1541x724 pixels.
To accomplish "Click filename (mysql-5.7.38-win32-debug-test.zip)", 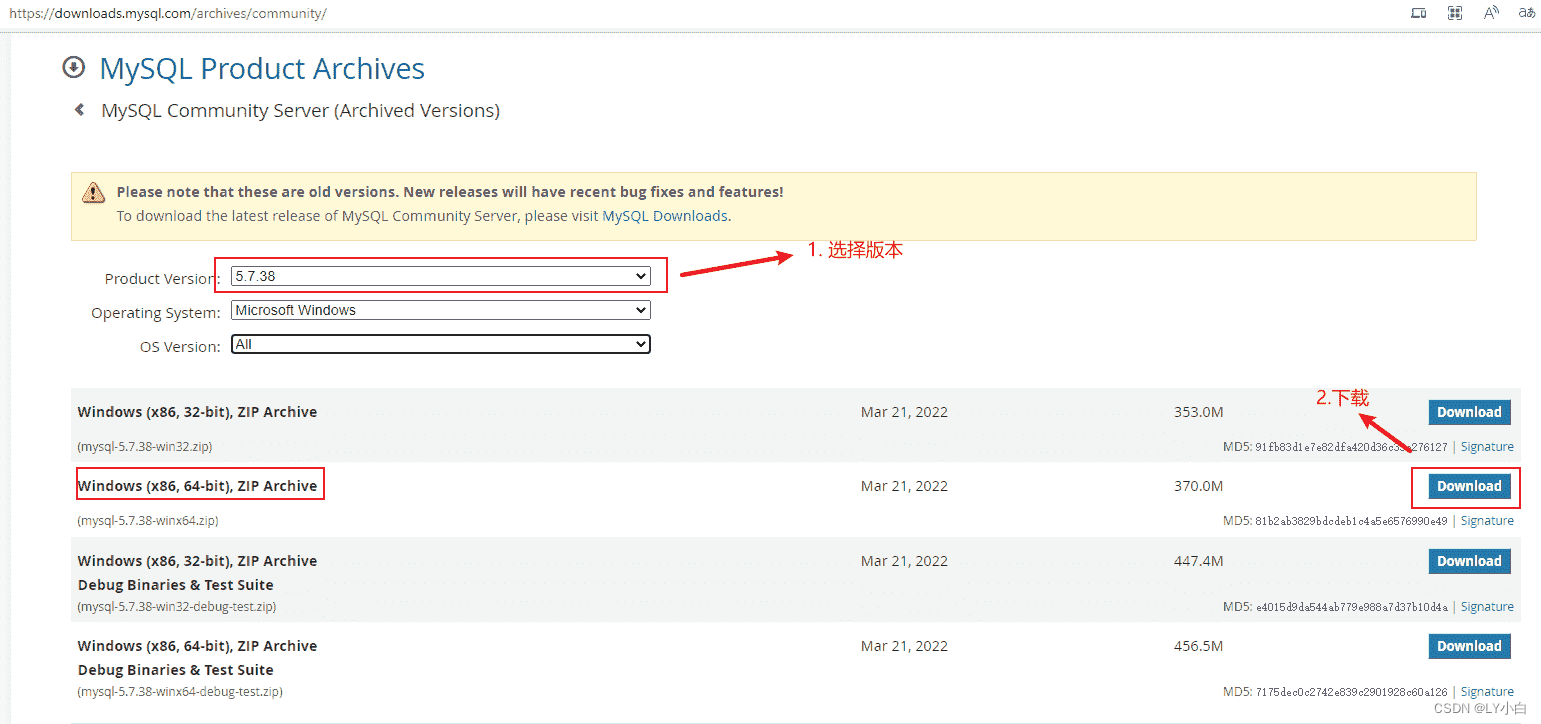I will pos(176,606).
